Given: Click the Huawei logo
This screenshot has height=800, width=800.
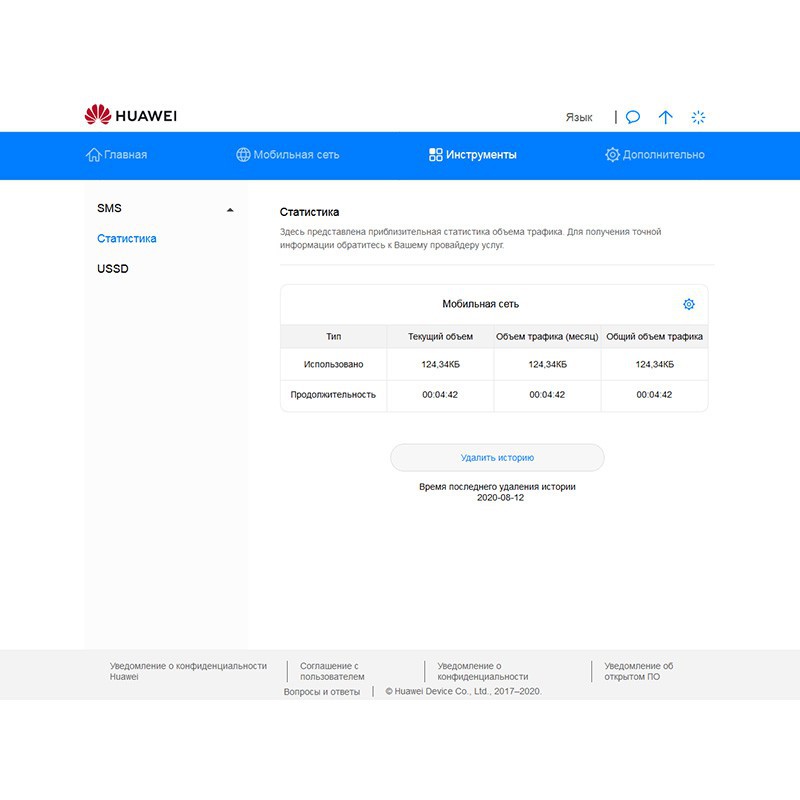Looking at the screenshot, I should pos(131,116).
